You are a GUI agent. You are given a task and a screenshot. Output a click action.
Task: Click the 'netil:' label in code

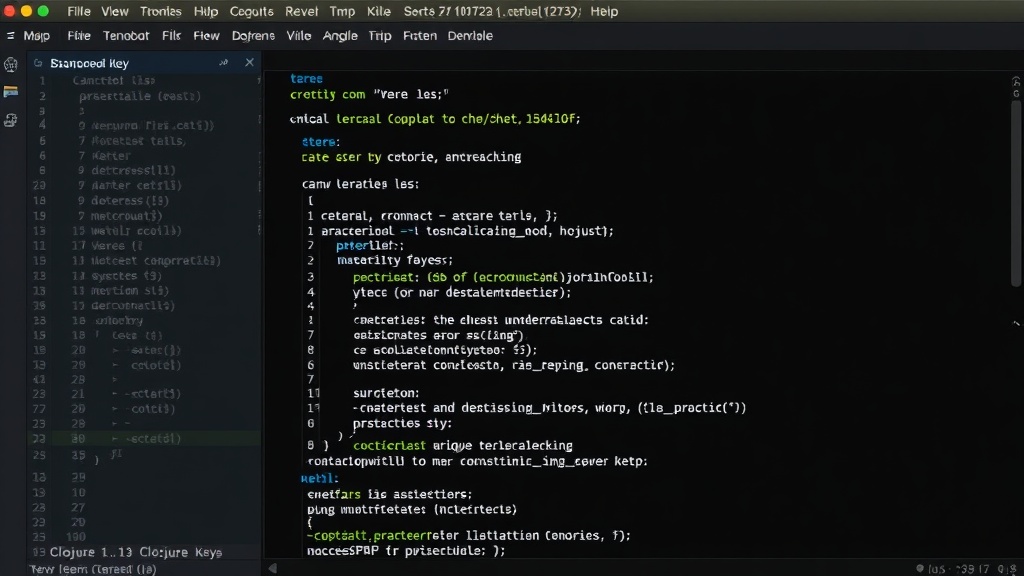319,479
